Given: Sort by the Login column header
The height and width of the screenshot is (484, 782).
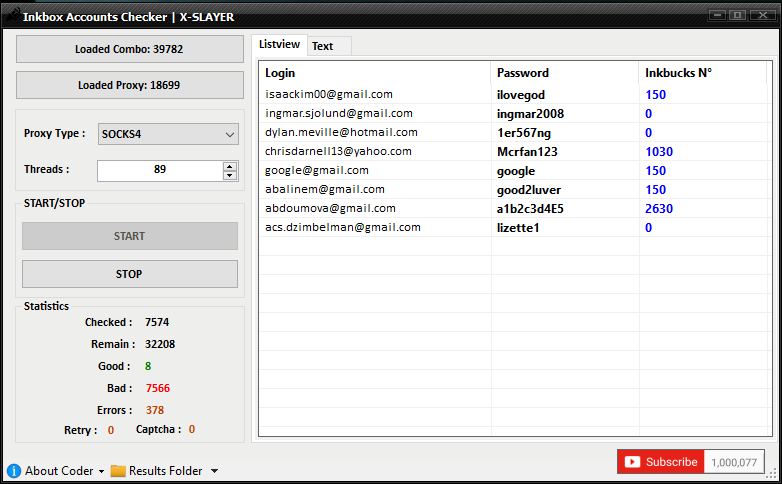Looking at the screenshot, I should tap(375, 73).
